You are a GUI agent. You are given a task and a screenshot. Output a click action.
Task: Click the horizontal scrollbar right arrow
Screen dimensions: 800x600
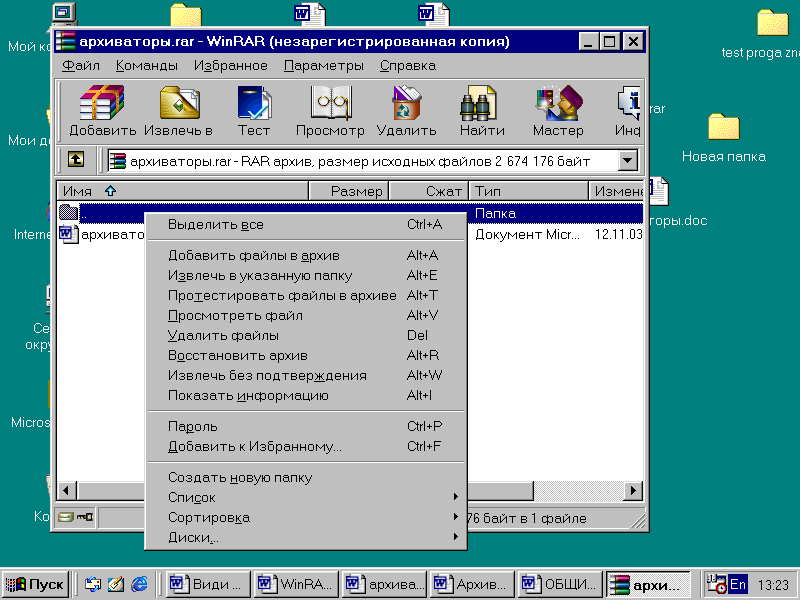633,490
